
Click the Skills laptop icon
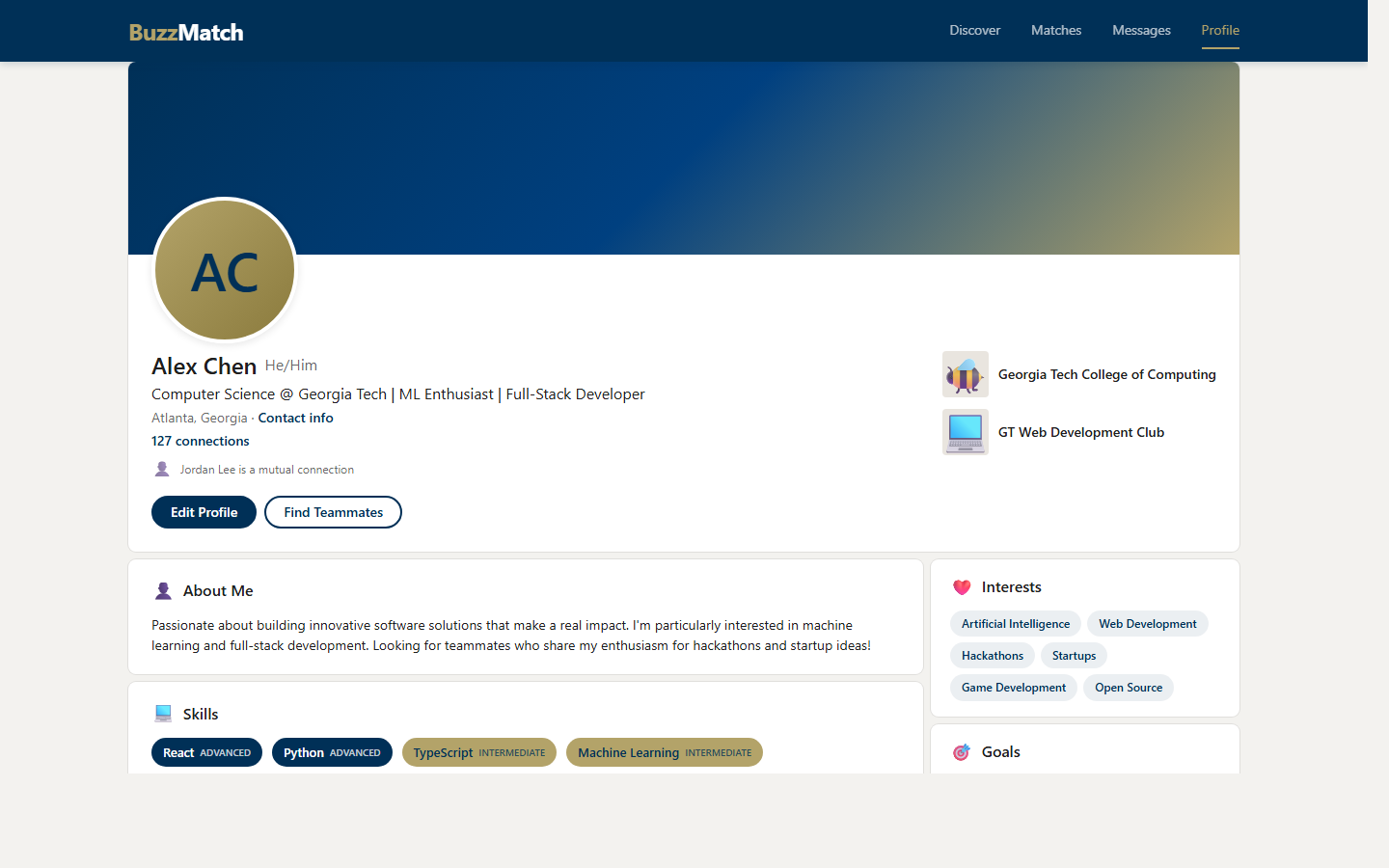point(163,714)
